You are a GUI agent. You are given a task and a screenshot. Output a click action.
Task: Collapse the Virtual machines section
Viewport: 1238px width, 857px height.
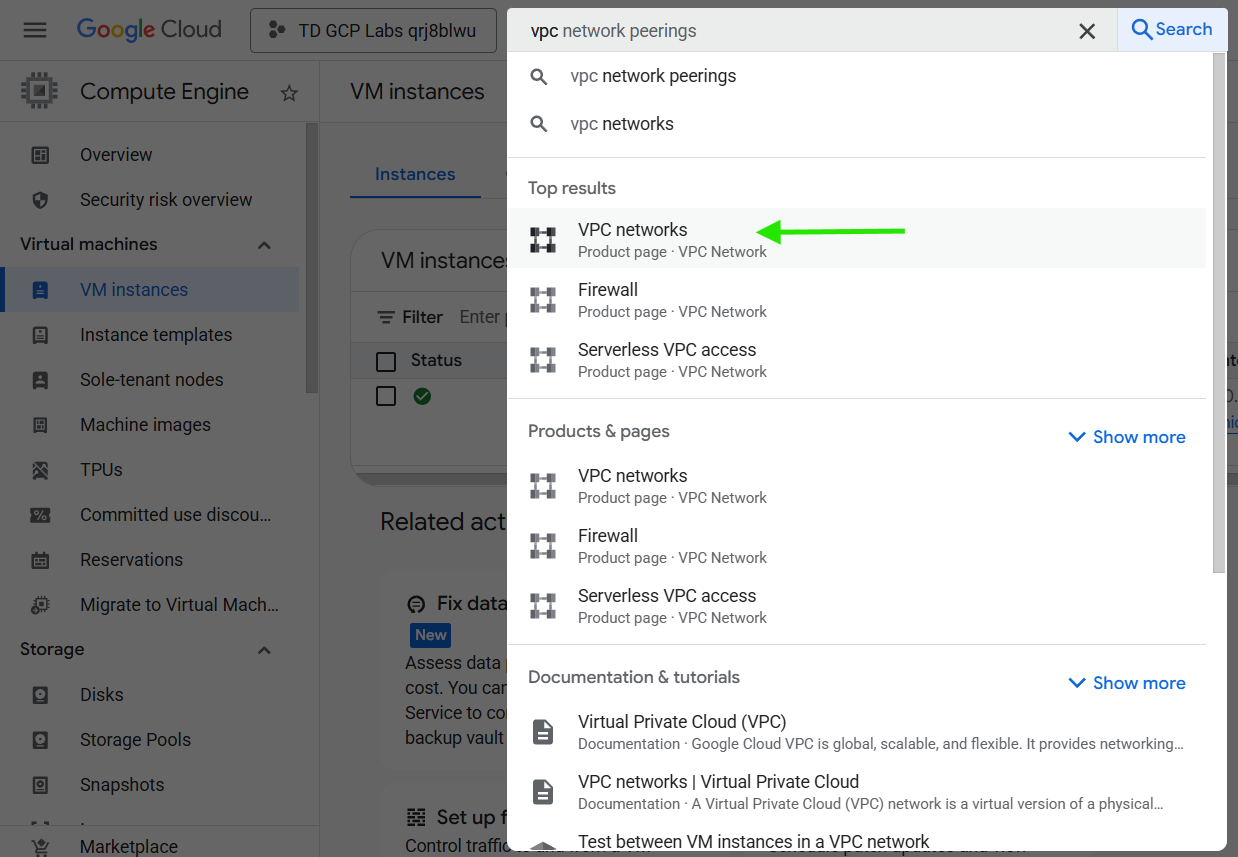(x=264, y=245)
